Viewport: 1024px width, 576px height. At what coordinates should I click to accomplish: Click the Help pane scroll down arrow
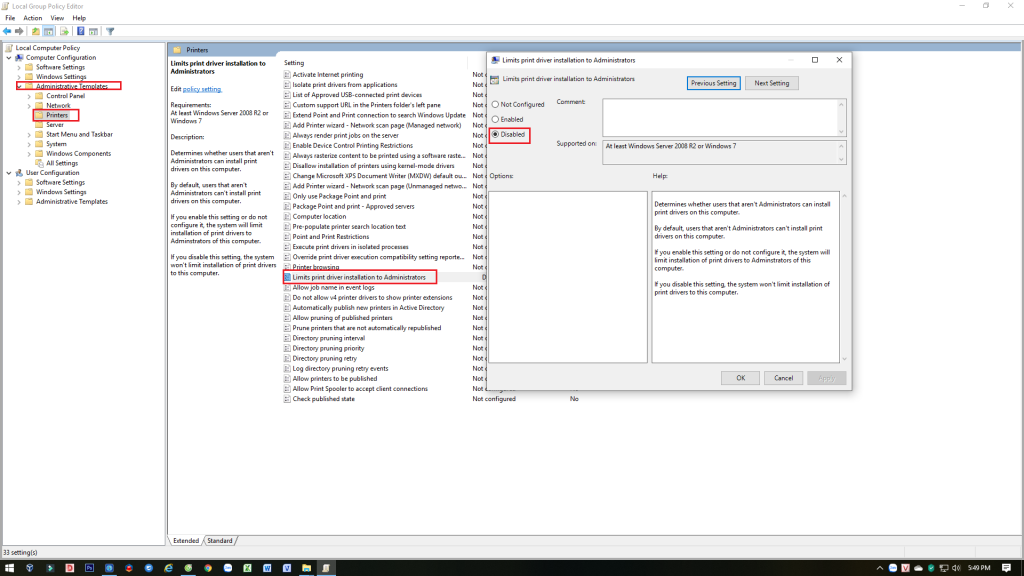click(x=844, y=359)
